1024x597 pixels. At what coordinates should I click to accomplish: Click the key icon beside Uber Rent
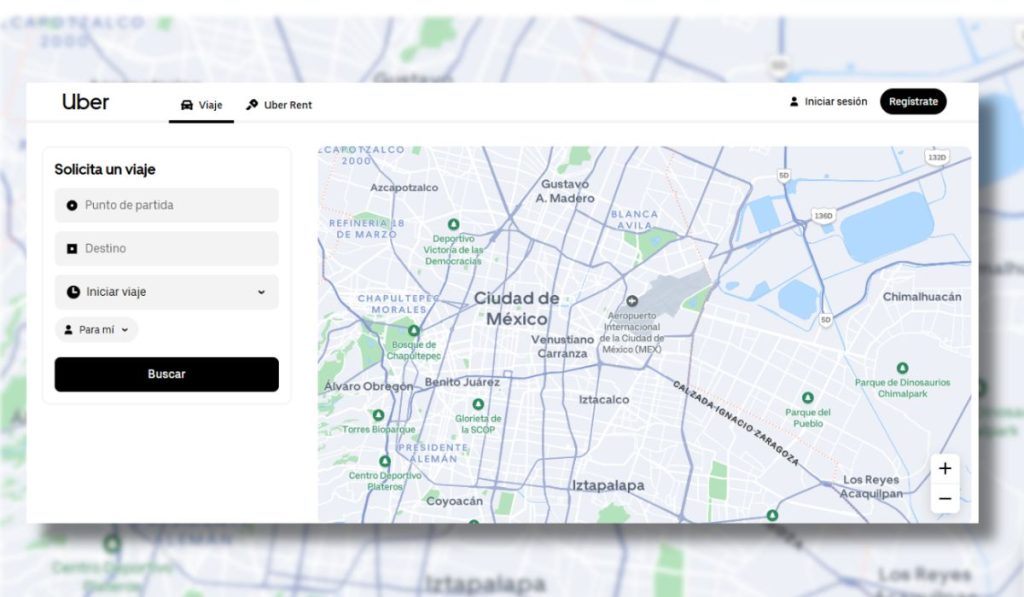tap(252, 105)
